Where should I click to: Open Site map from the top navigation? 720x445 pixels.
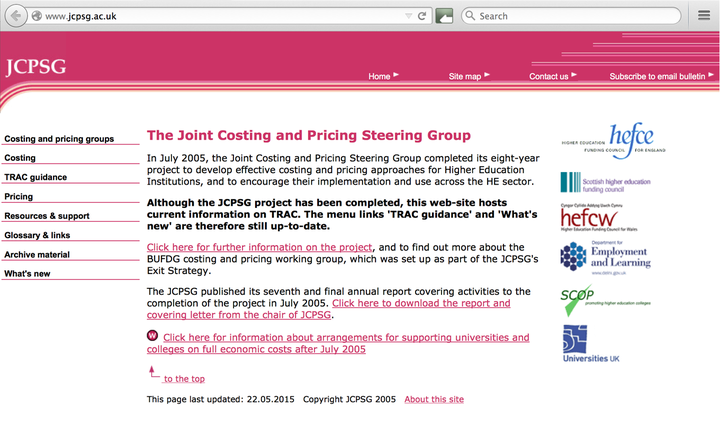pos(465,76)
